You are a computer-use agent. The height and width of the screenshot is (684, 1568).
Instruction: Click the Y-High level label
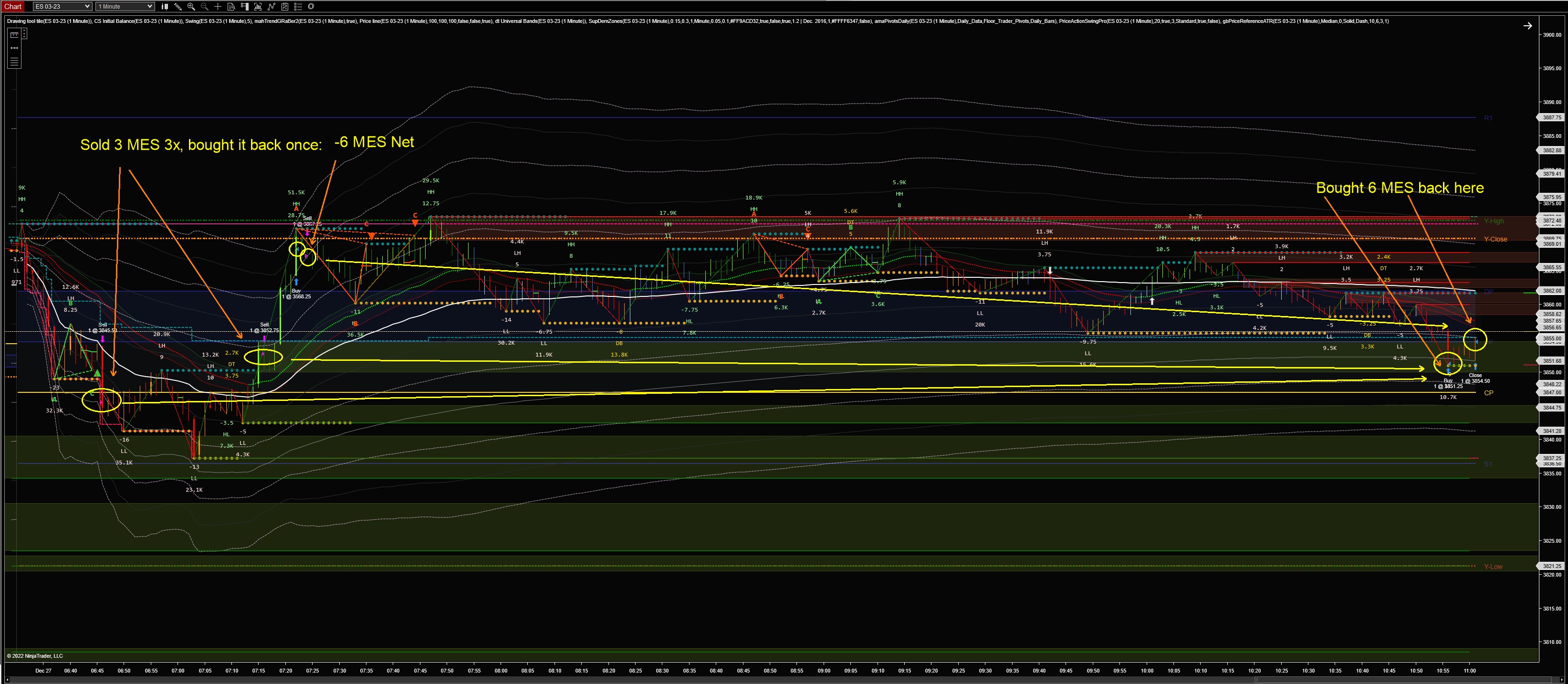(x=1494, y=221)
